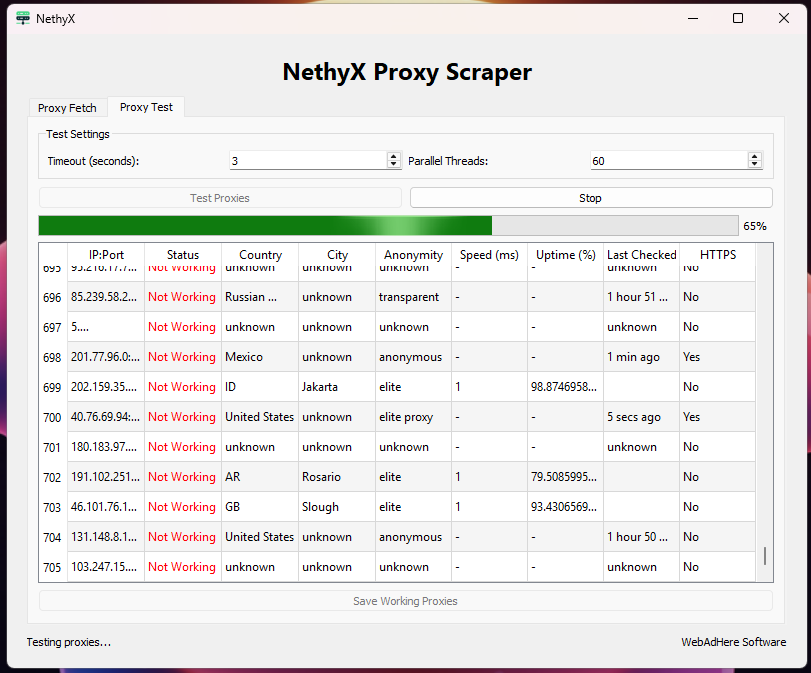This screenshot has height=673, width=811.
Task: Sort by the HTTPS column header
Action: [x=717, y=255]
